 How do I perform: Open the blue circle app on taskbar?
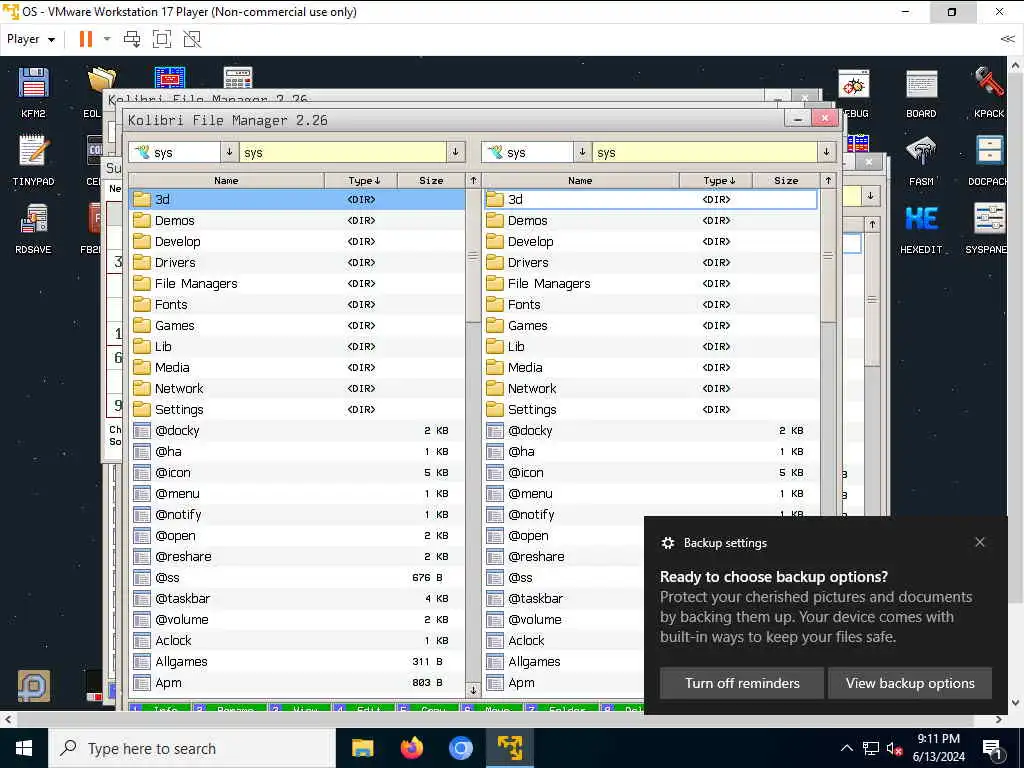460,748
